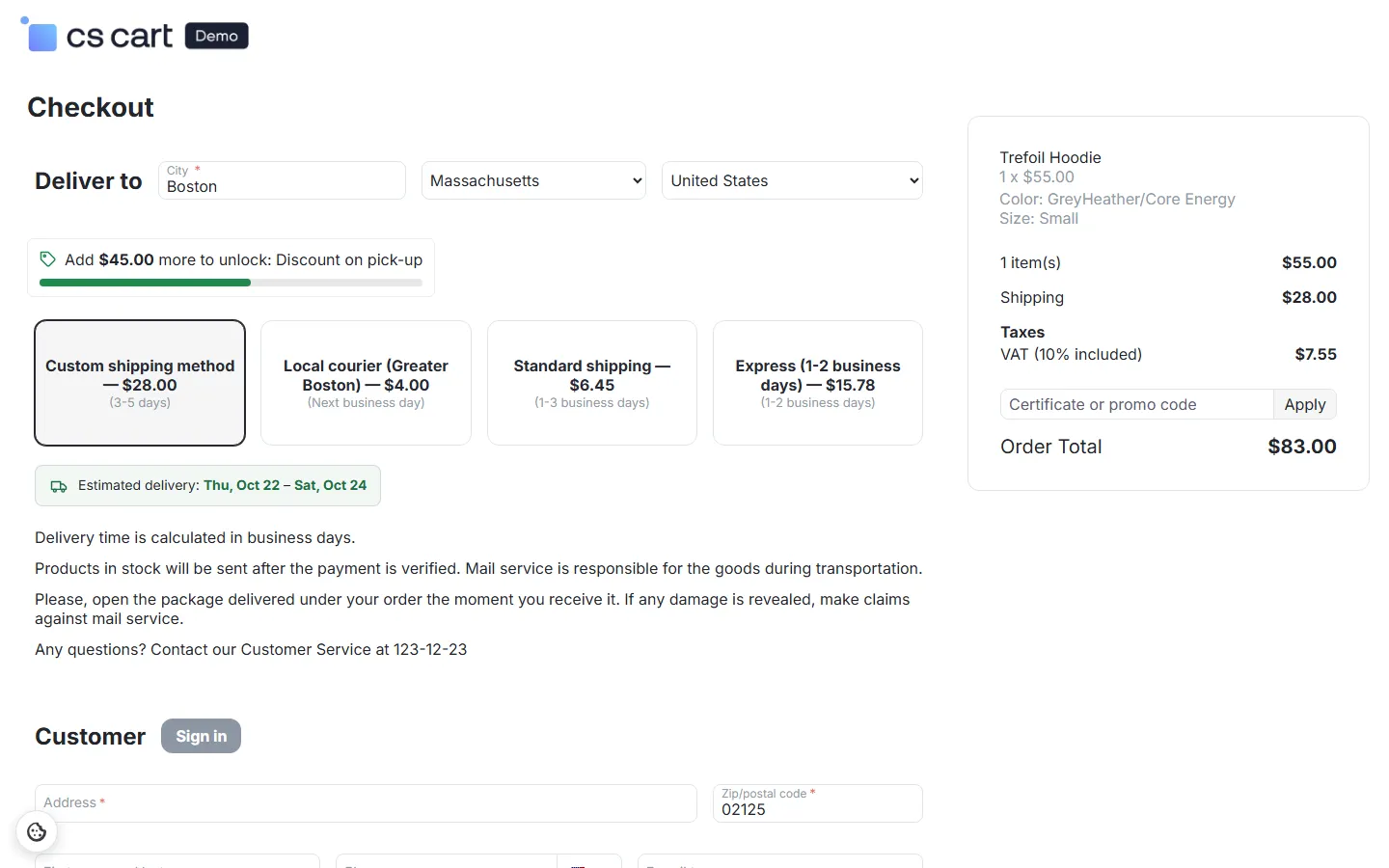This screenshot has width=1389, height=868.
Task: Click the Taxes heading in summary
Action: pos(1022,332)
